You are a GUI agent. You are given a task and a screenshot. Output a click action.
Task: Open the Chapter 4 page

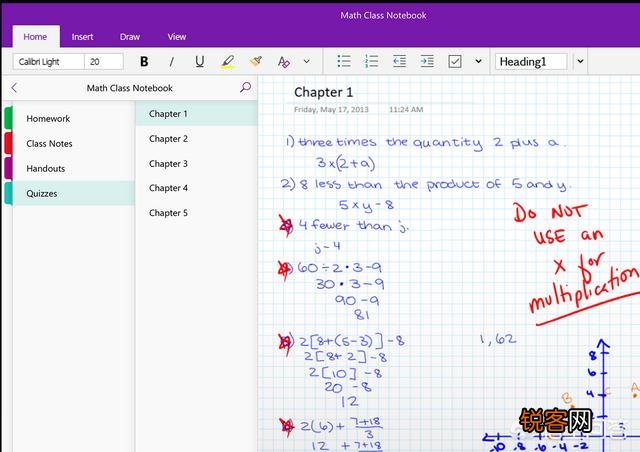pos(196,188)
